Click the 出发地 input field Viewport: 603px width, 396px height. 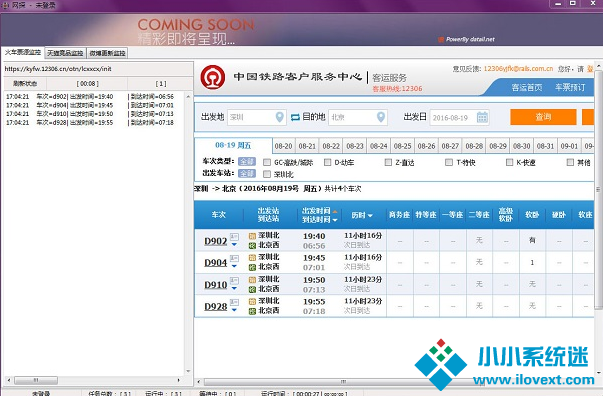257,117
